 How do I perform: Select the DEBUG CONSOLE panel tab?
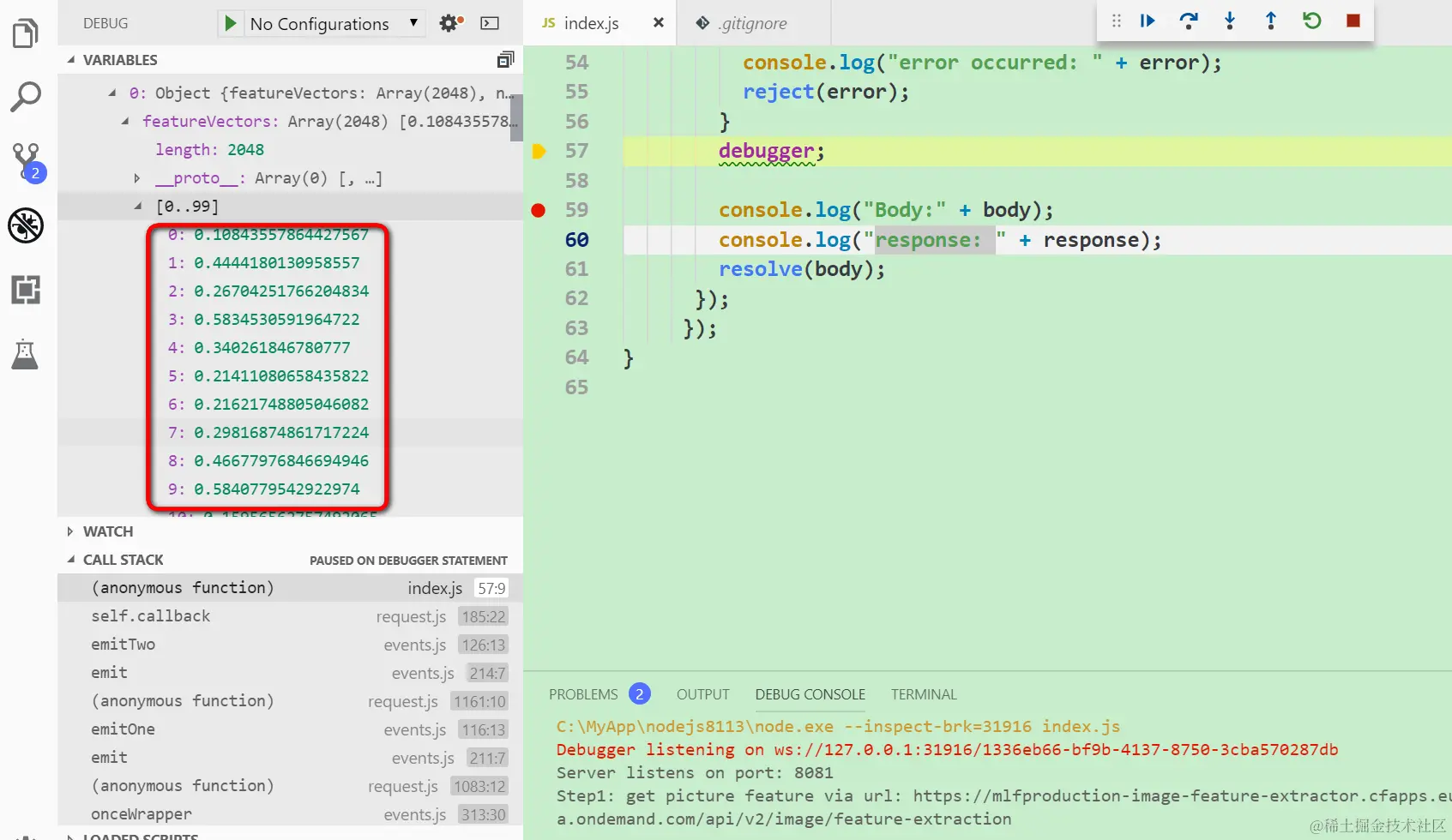(810, 694)
